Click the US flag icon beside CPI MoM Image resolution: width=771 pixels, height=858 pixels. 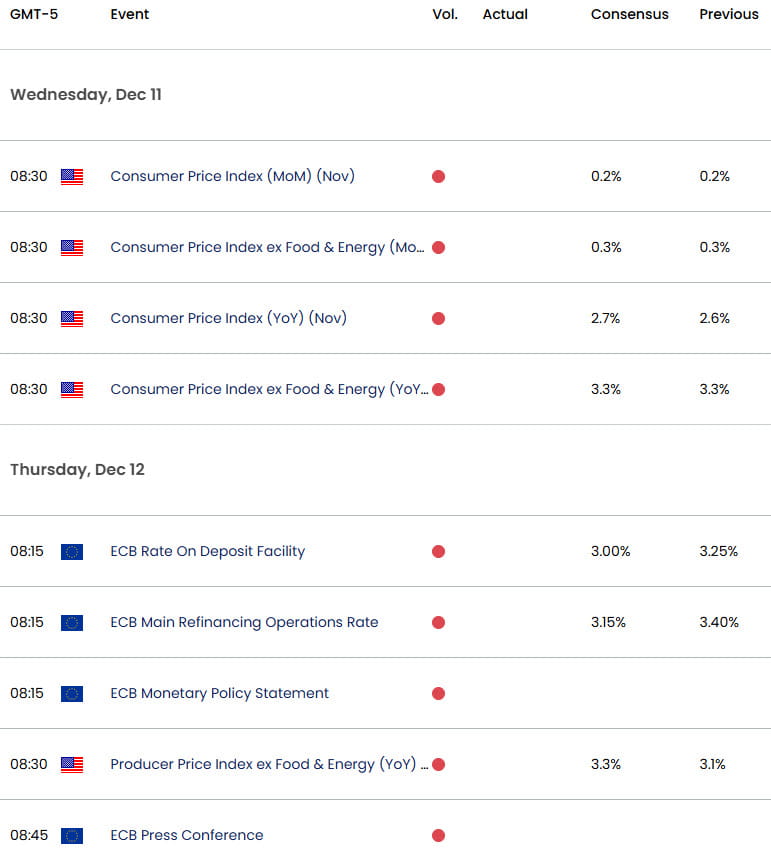click(x=71, y=176)
